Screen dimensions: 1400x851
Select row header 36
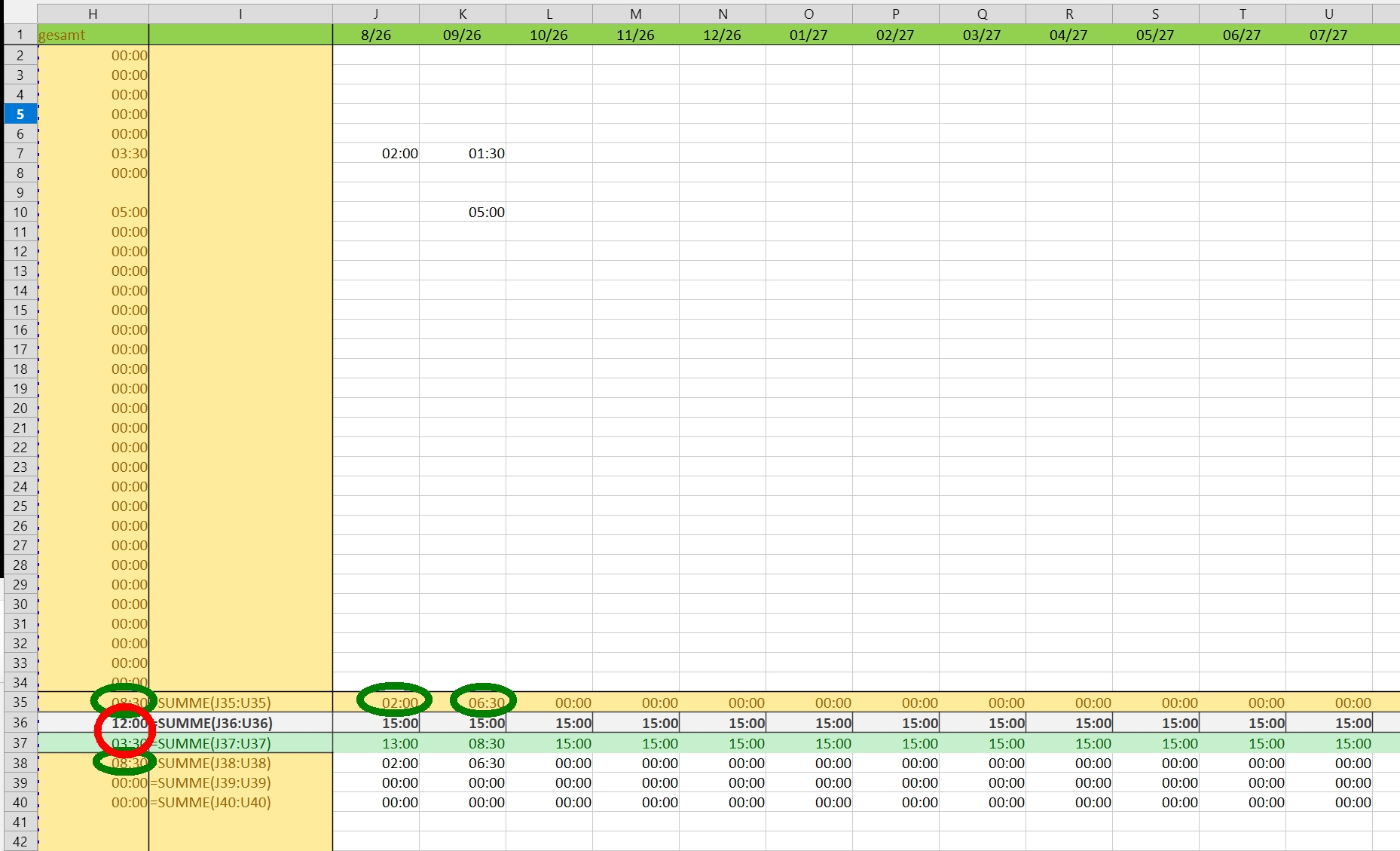point(20,723)
